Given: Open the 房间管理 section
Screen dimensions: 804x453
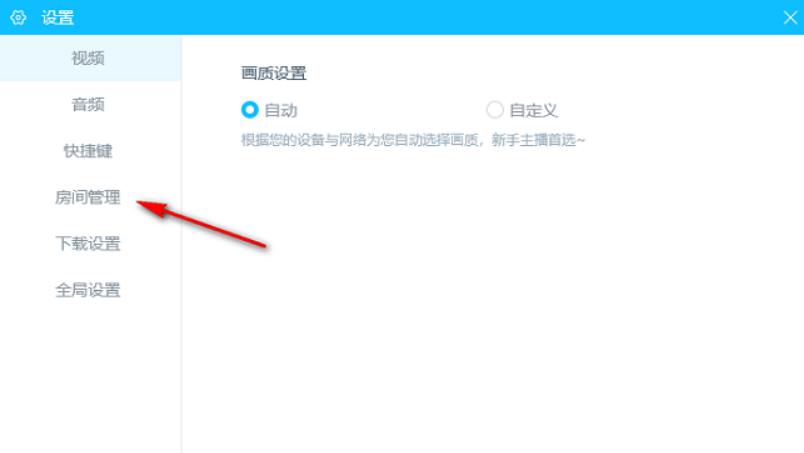Looking at the screenshot, I should (x=90, y=197).
